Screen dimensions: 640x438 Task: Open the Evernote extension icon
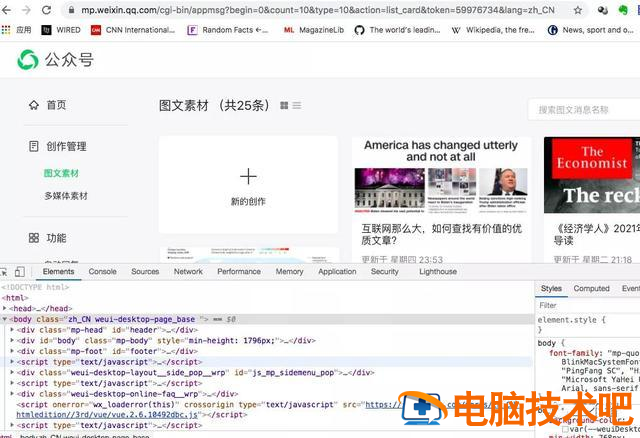(x=623, y=10)
